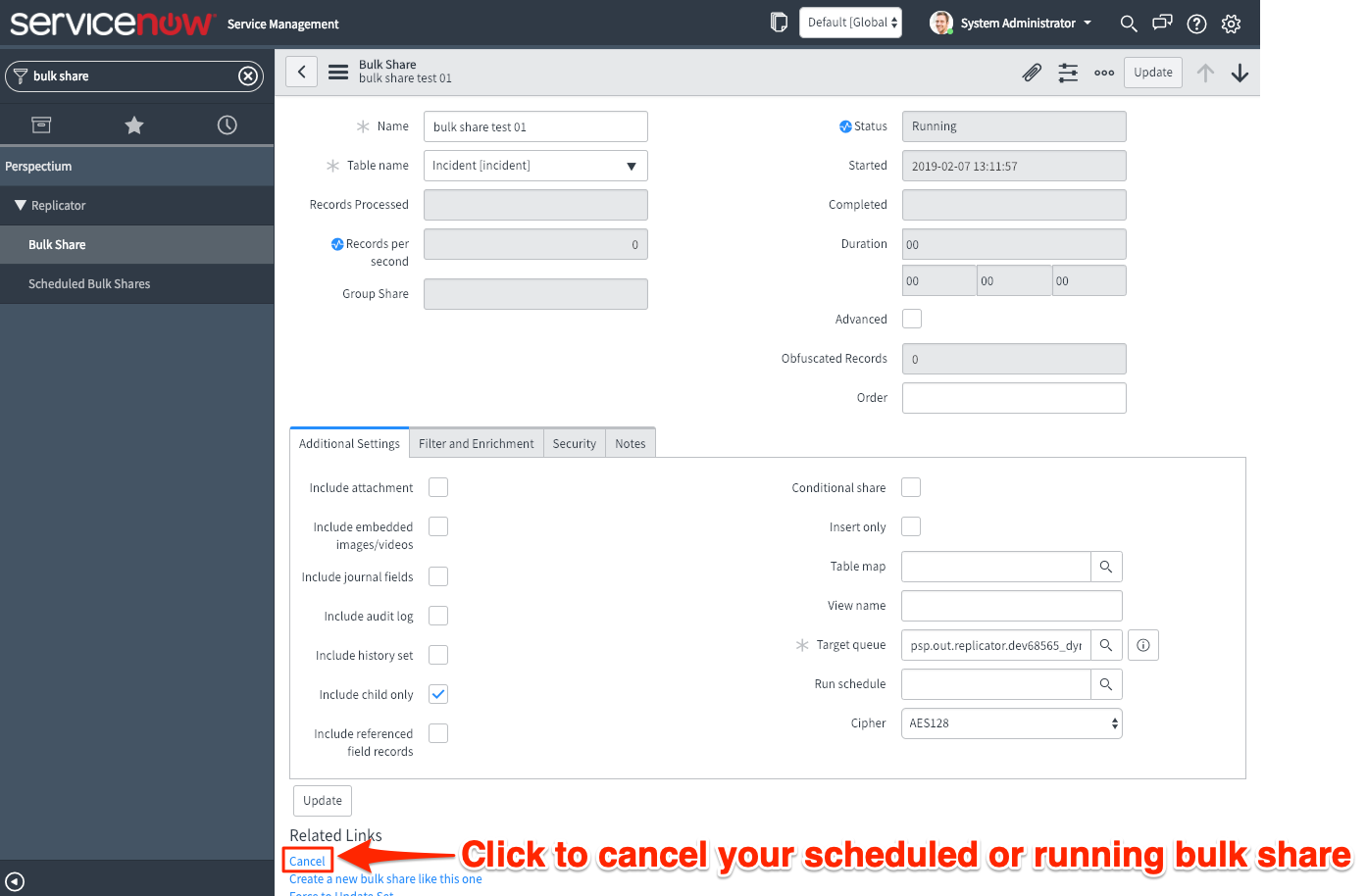Screen dimensions: 1367x896
Task: Enable Insert only checkbox
Action: 911,526
